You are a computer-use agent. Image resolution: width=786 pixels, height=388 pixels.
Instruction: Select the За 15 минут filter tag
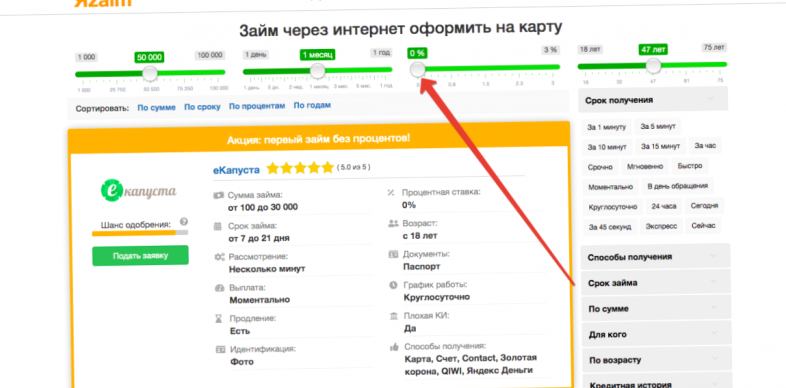[x=660, y=146]
